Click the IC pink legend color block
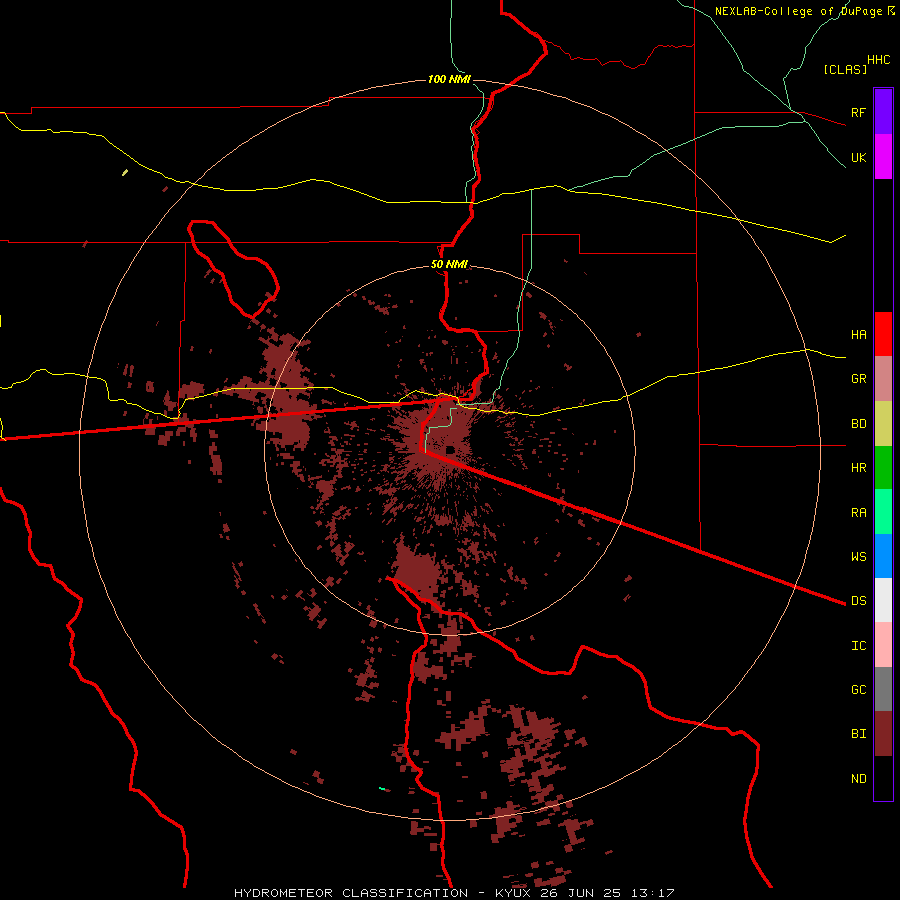 [883, 645]
